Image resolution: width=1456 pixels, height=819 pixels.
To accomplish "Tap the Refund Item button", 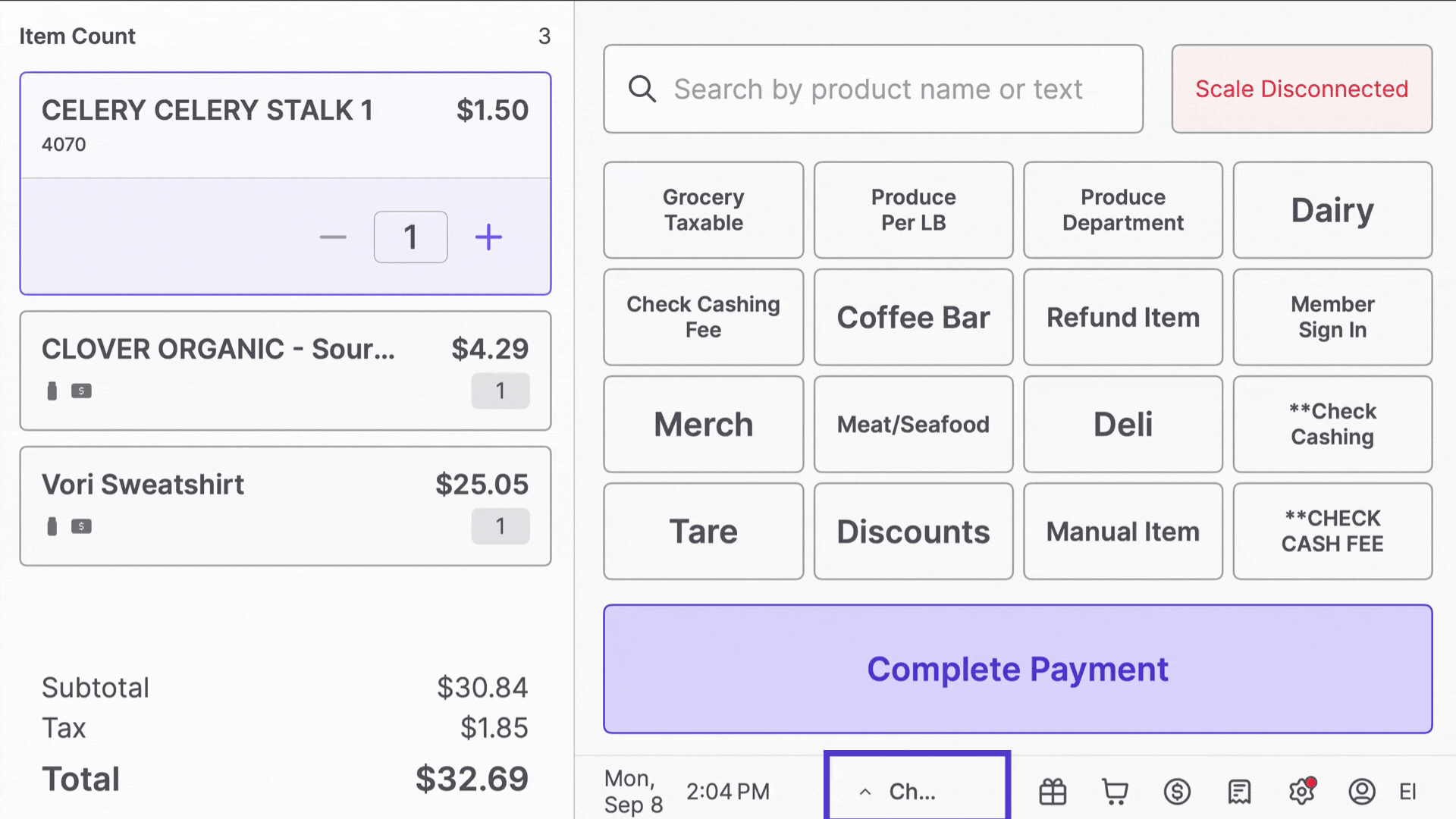I will click(x=1122, y=317).
